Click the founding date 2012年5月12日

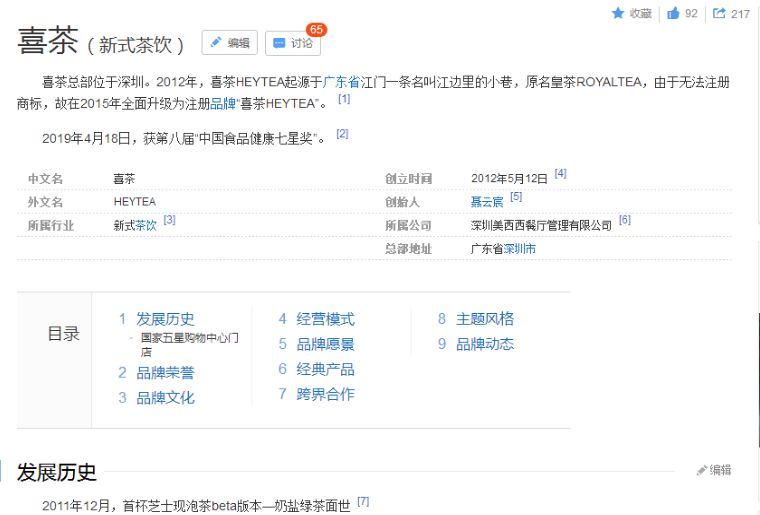tap(509, 179)
